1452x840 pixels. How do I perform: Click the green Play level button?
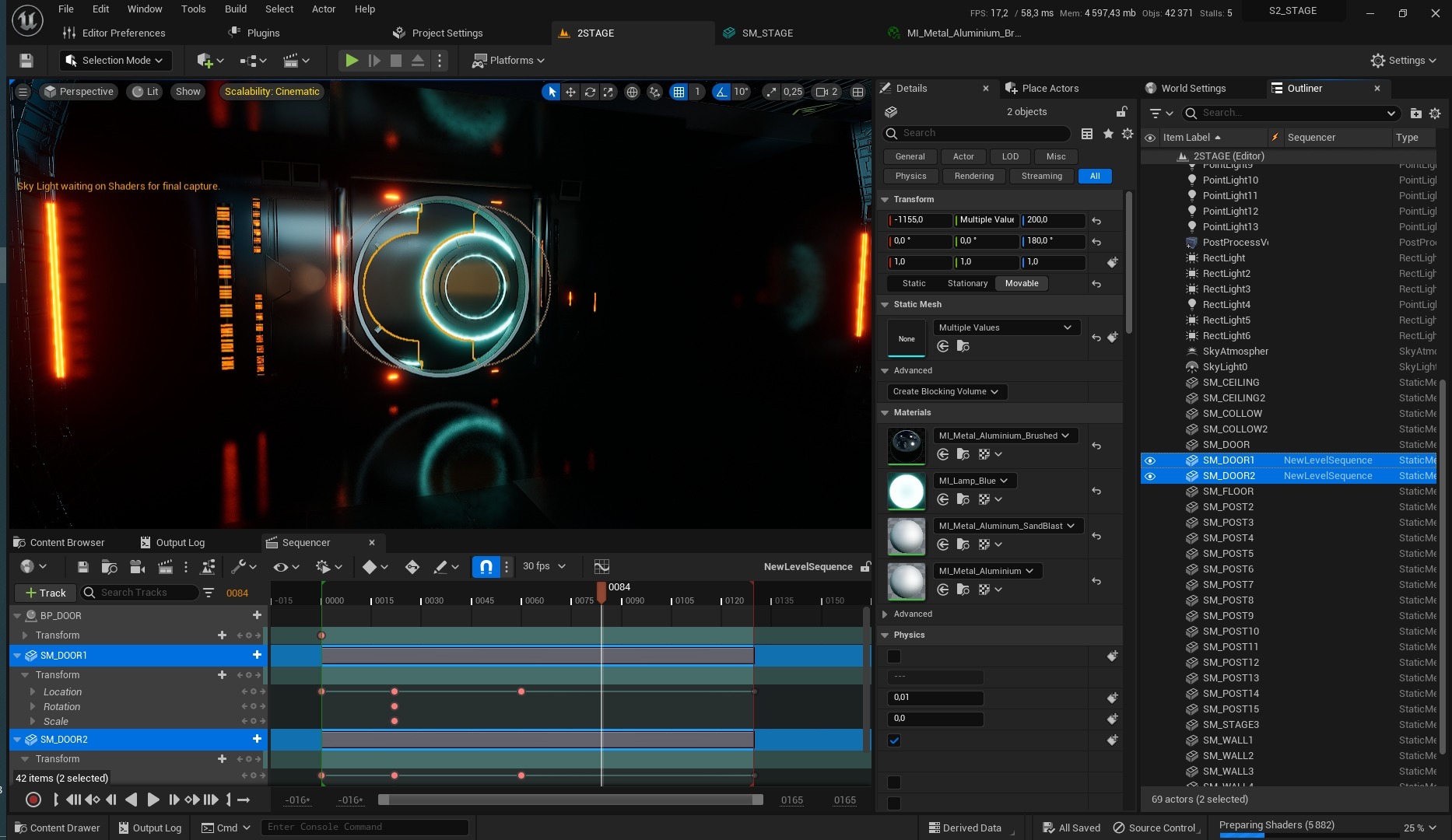coord(352,61)
